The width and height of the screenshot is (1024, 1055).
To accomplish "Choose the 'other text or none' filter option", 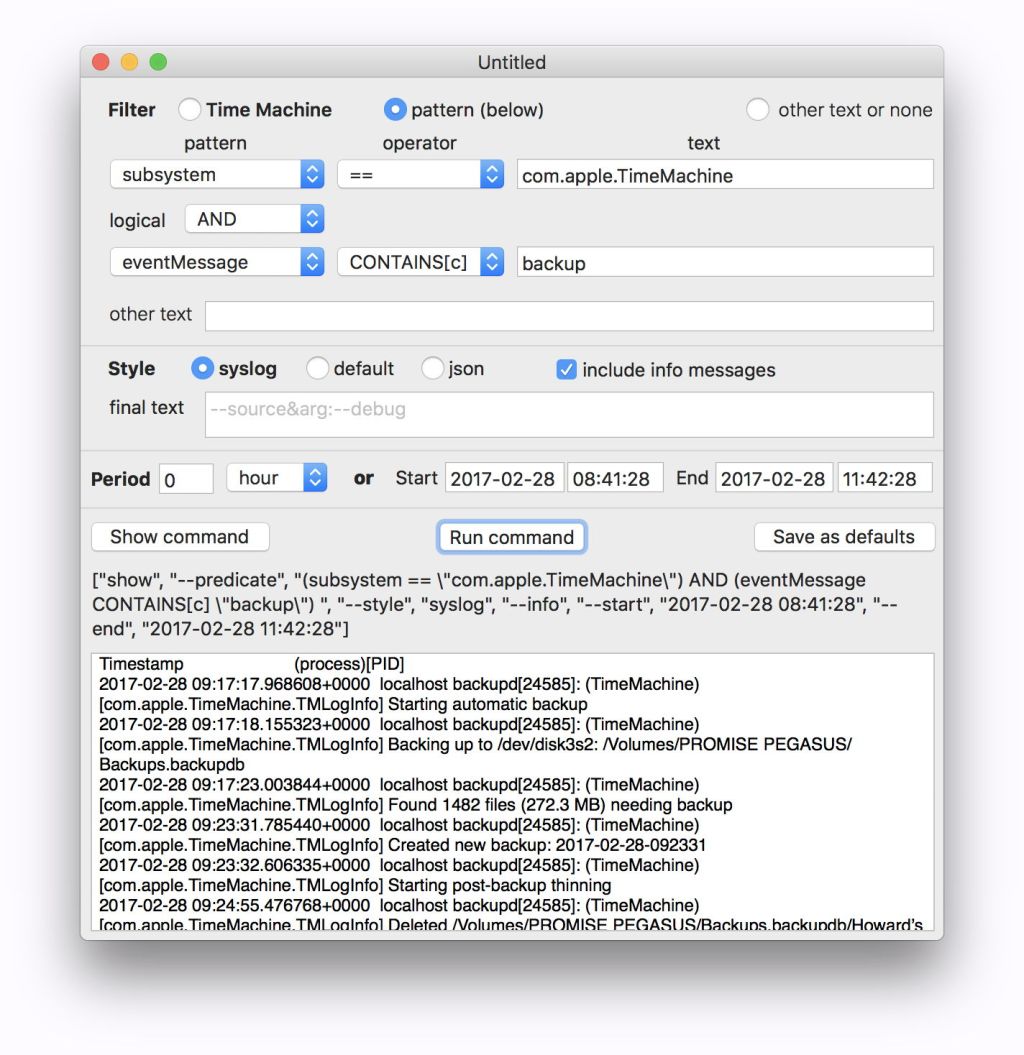I will point(758,110).
